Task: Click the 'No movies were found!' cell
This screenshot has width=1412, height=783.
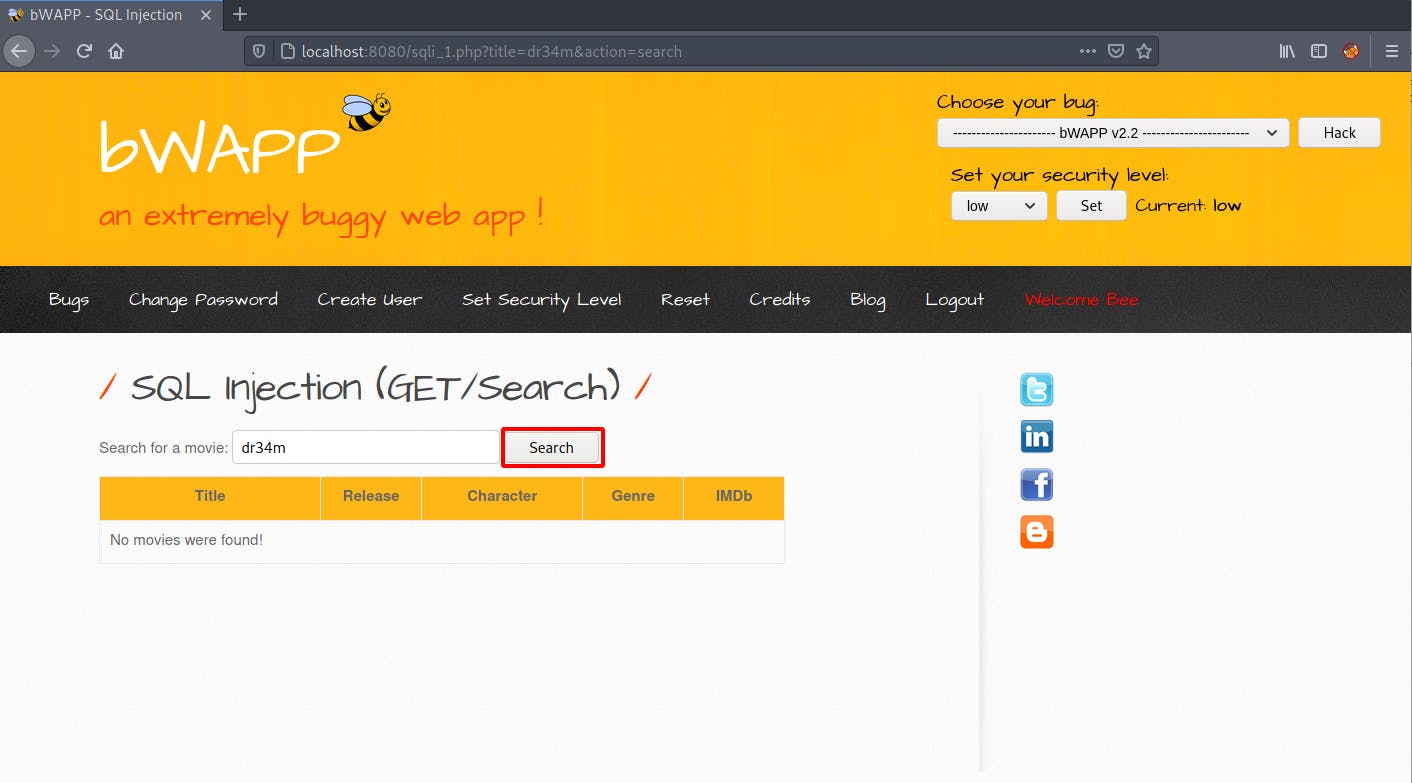Action: [442, 540]
